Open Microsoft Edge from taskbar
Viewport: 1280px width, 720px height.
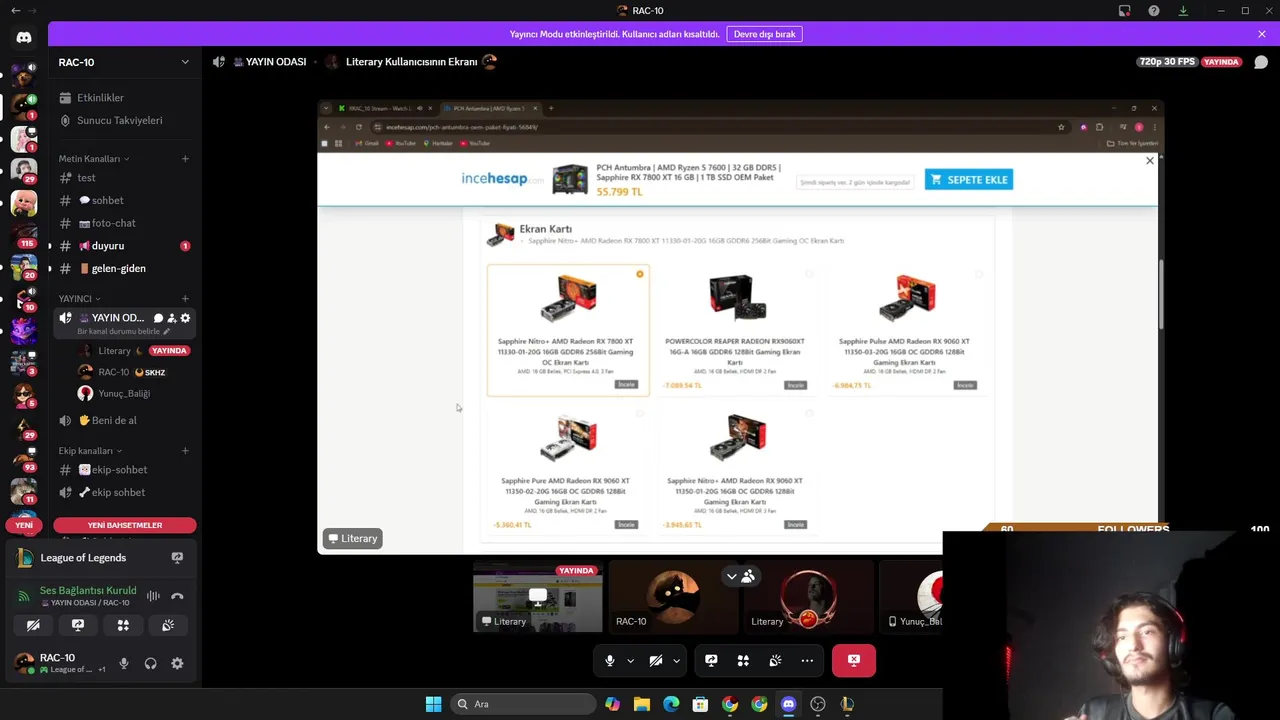pyautogui.click(x=671, y=704)
